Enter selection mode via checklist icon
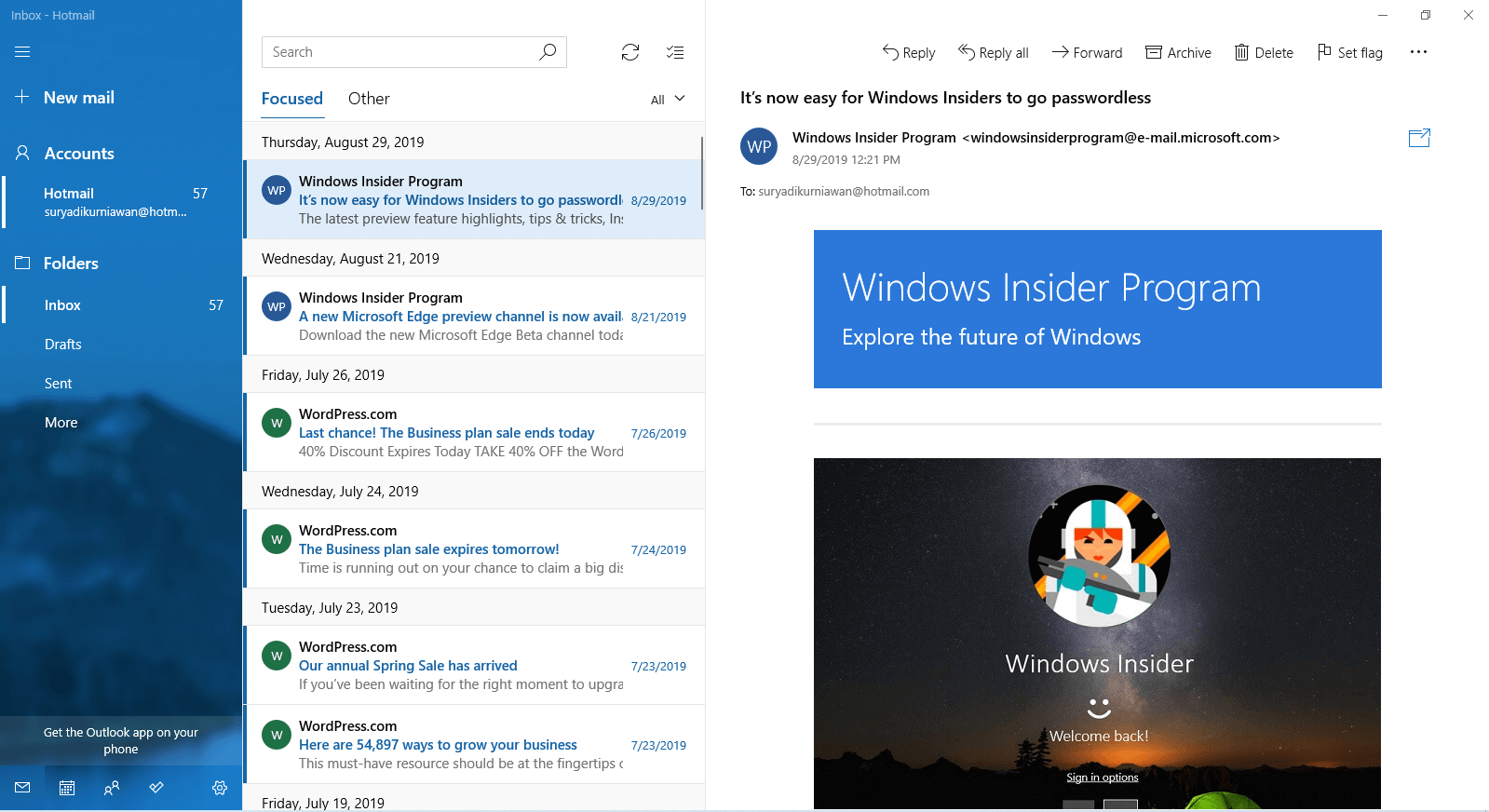1489x812 pixels. pos(675,52)
